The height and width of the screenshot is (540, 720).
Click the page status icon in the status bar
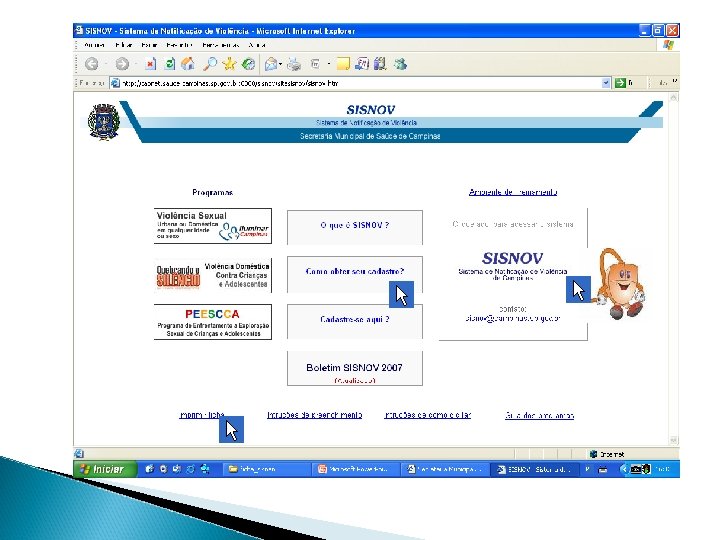tap(79, 454)
